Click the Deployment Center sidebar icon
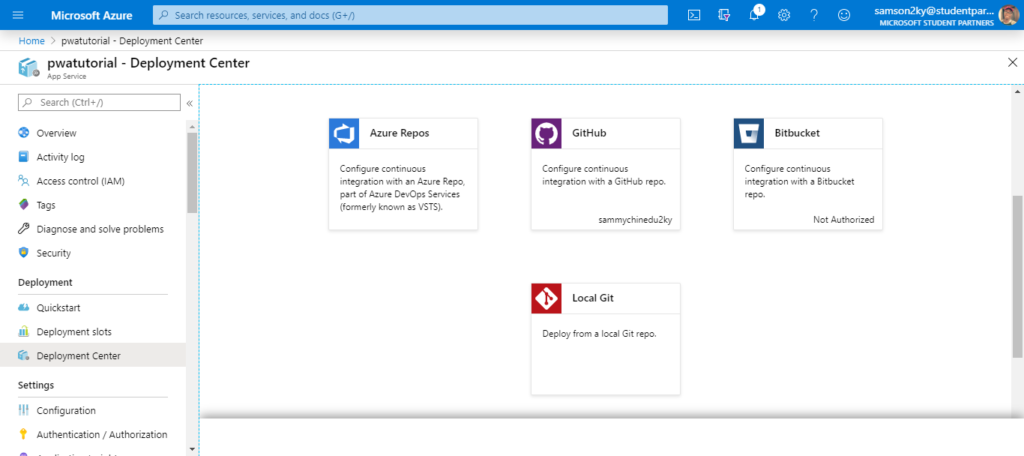This screenshot has height=456, width=1024. pos(24,355)
